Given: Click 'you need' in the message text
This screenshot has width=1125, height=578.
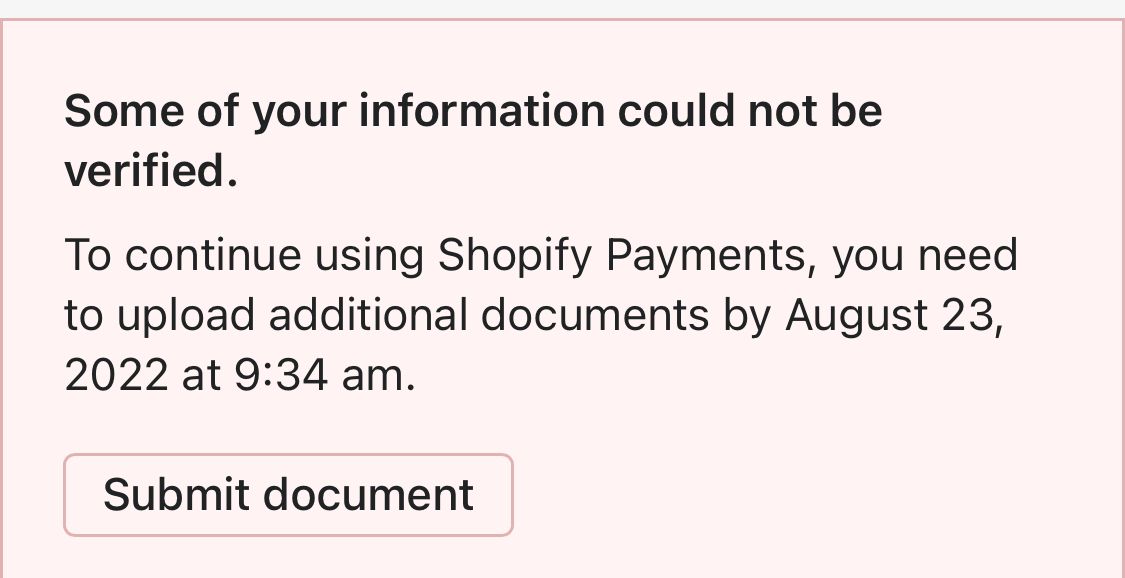Looking at the screenshot, I should point(925,256).
